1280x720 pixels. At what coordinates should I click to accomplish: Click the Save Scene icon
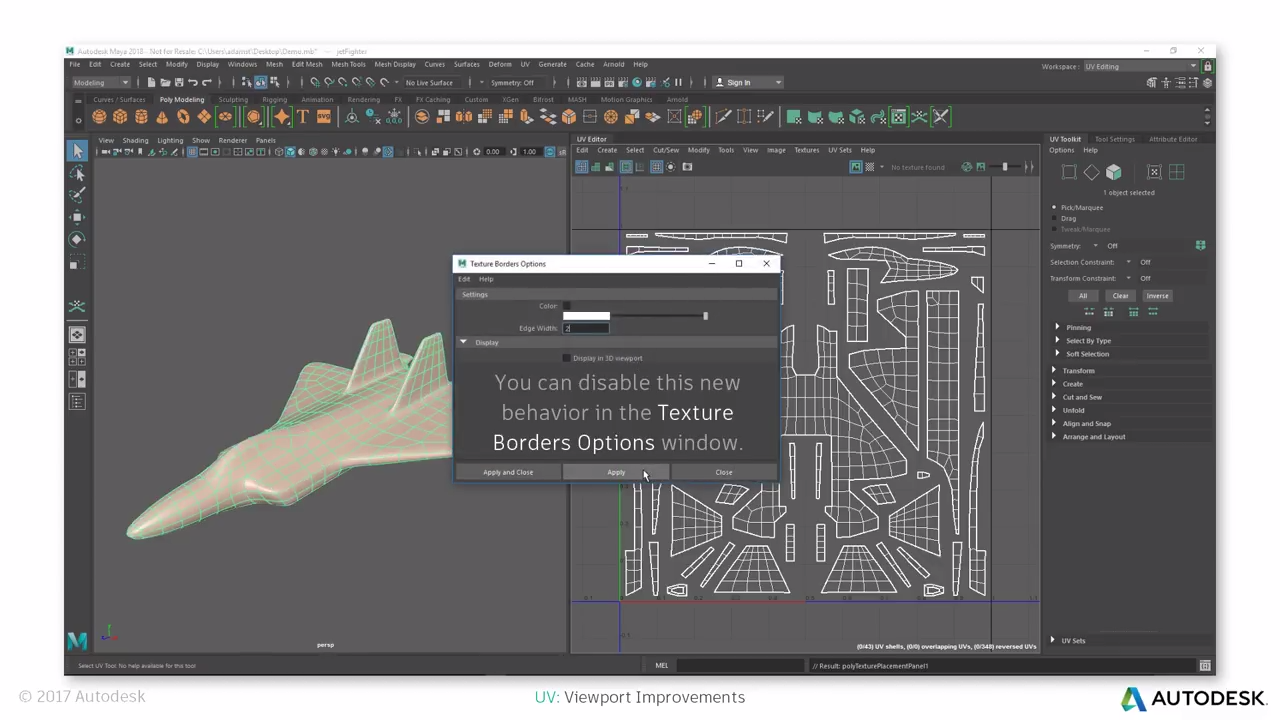(179, 83)
